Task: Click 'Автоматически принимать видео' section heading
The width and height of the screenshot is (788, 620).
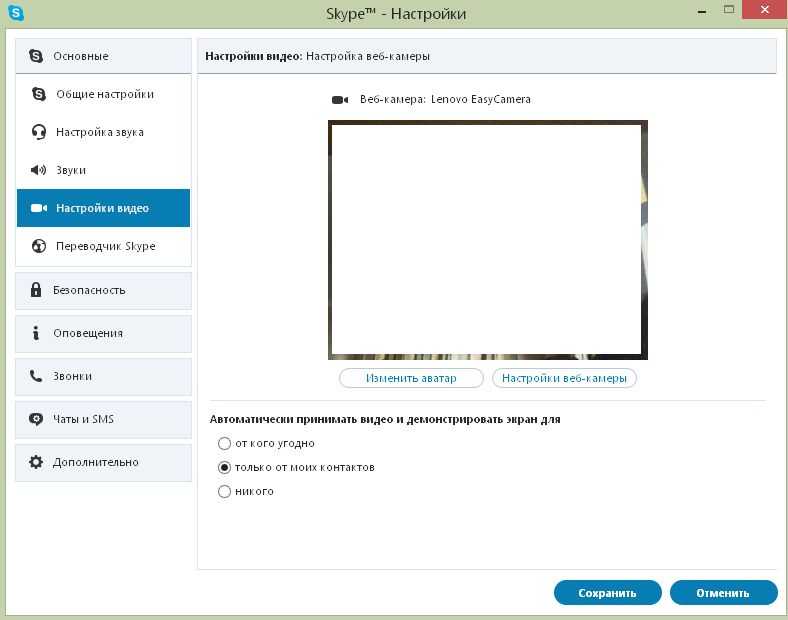Action: pyautogui.click(x=385, y=419)
